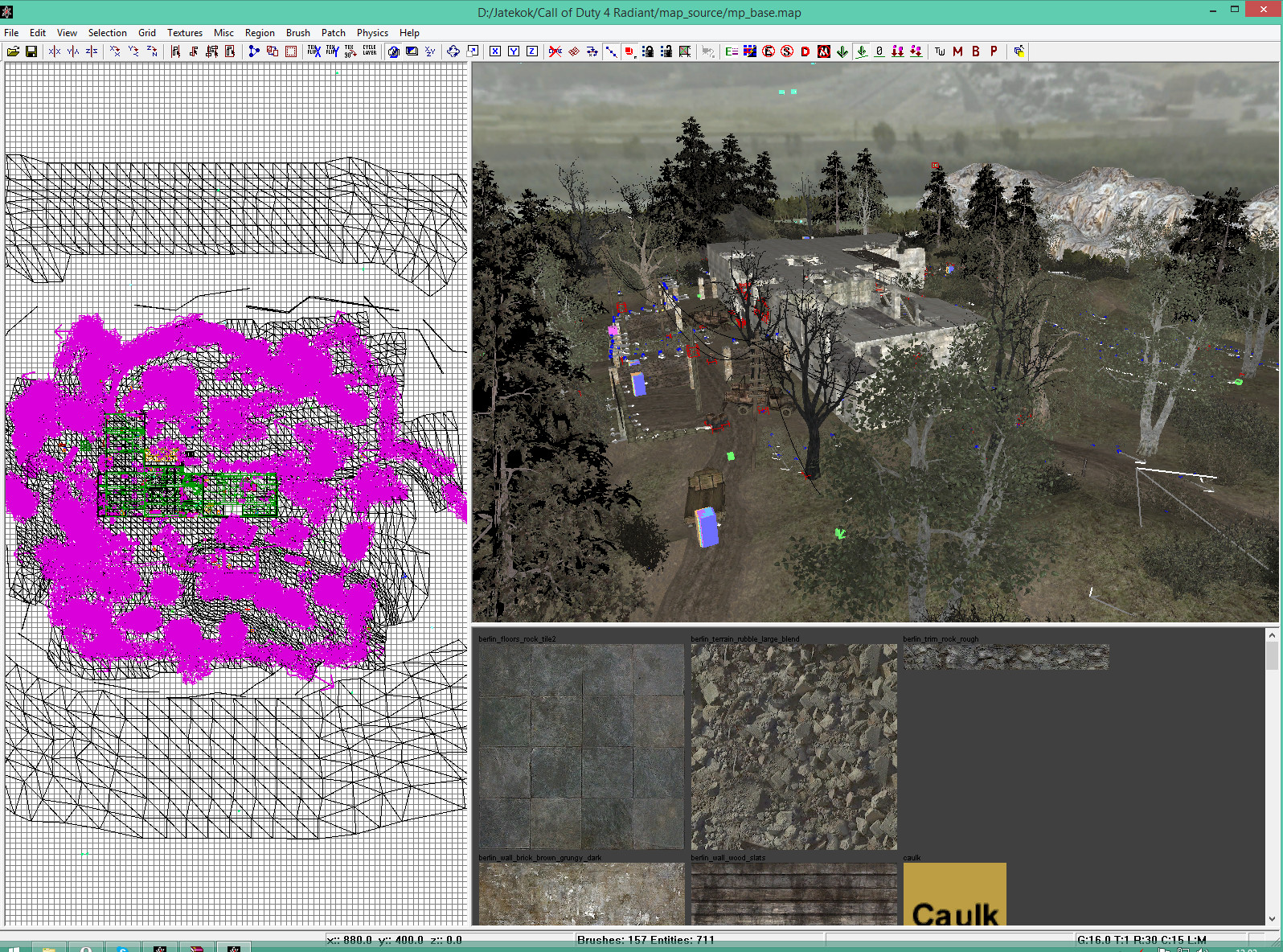The height and width of the screenshot is (952, 1283).
Task: Open the View menu
Action: tap(67, 33)
